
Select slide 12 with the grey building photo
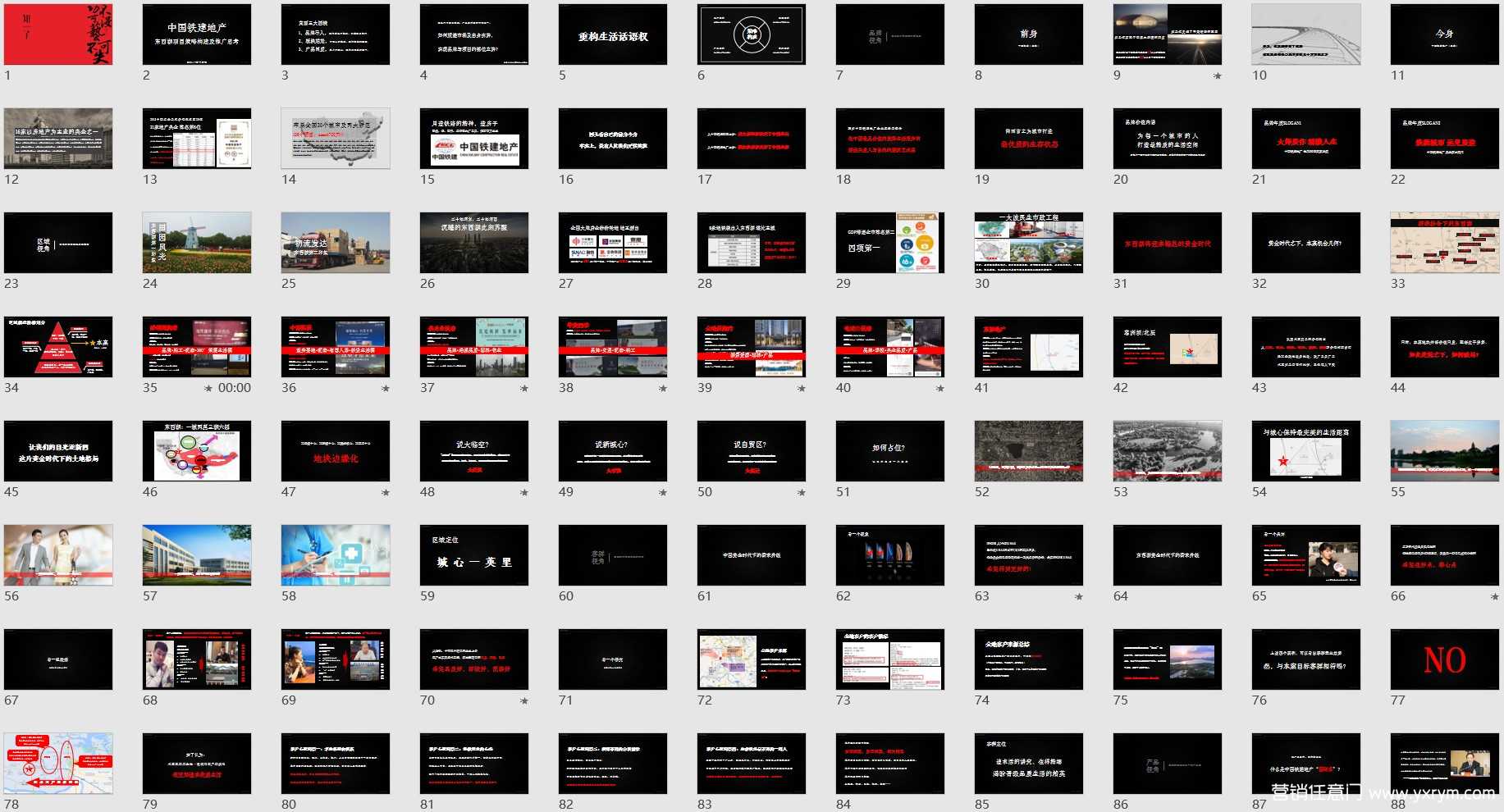coord(58,139)
